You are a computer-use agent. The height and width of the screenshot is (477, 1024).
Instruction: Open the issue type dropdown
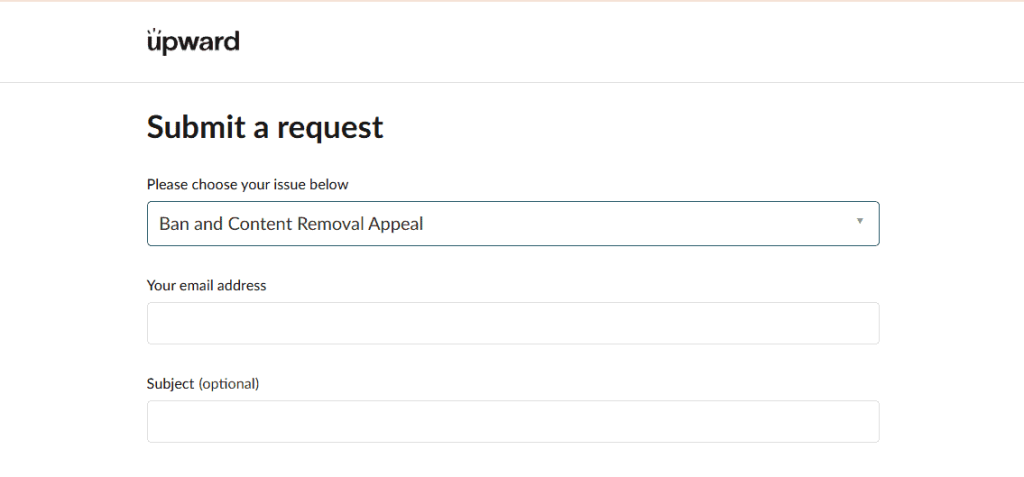coord(512,224)
